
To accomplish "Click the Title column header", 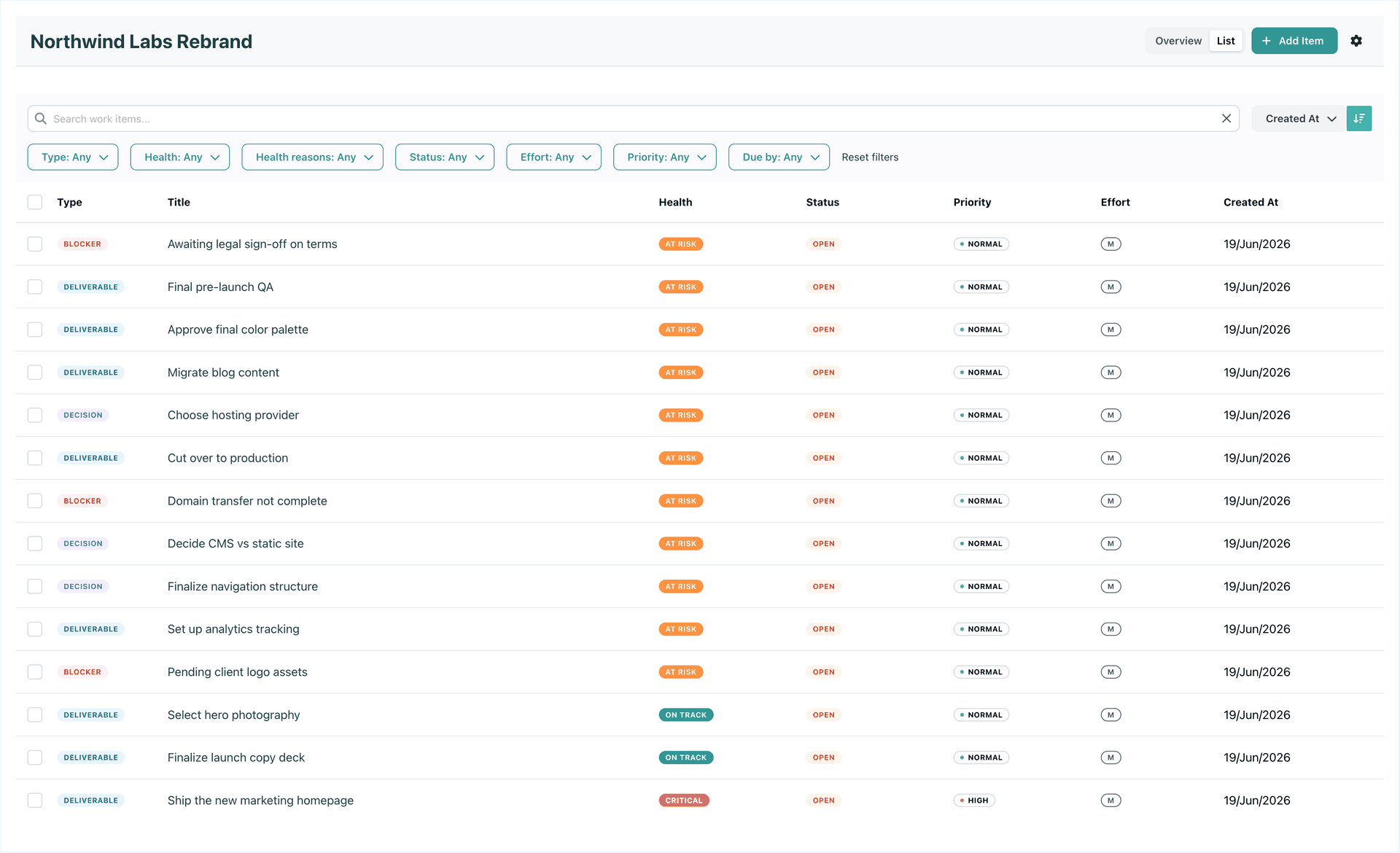I will pos(179,202).
